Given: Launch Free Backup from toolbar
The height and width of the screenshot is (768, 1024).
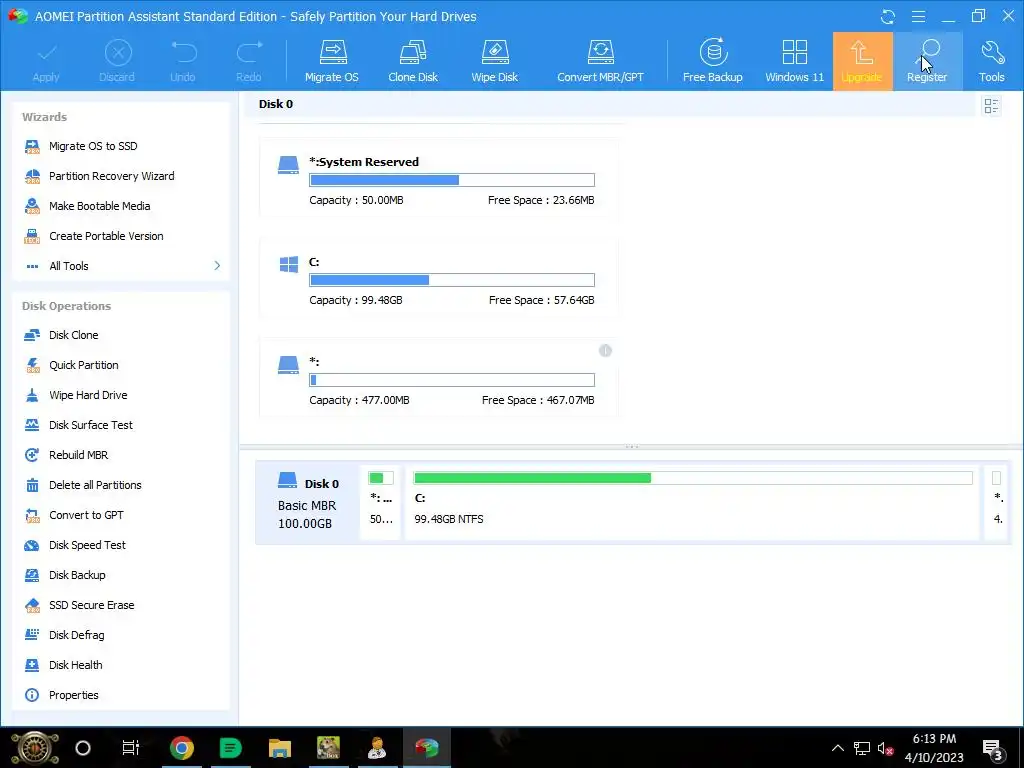Looking at the screenshot, I should [712, 61].
